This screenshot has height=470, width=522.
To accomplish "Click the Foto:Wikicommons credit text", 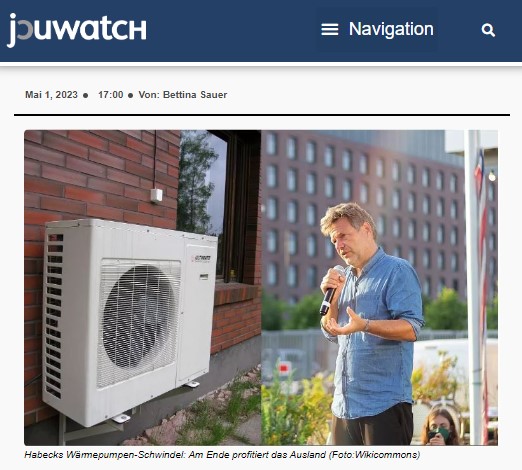I will [374, 455].
